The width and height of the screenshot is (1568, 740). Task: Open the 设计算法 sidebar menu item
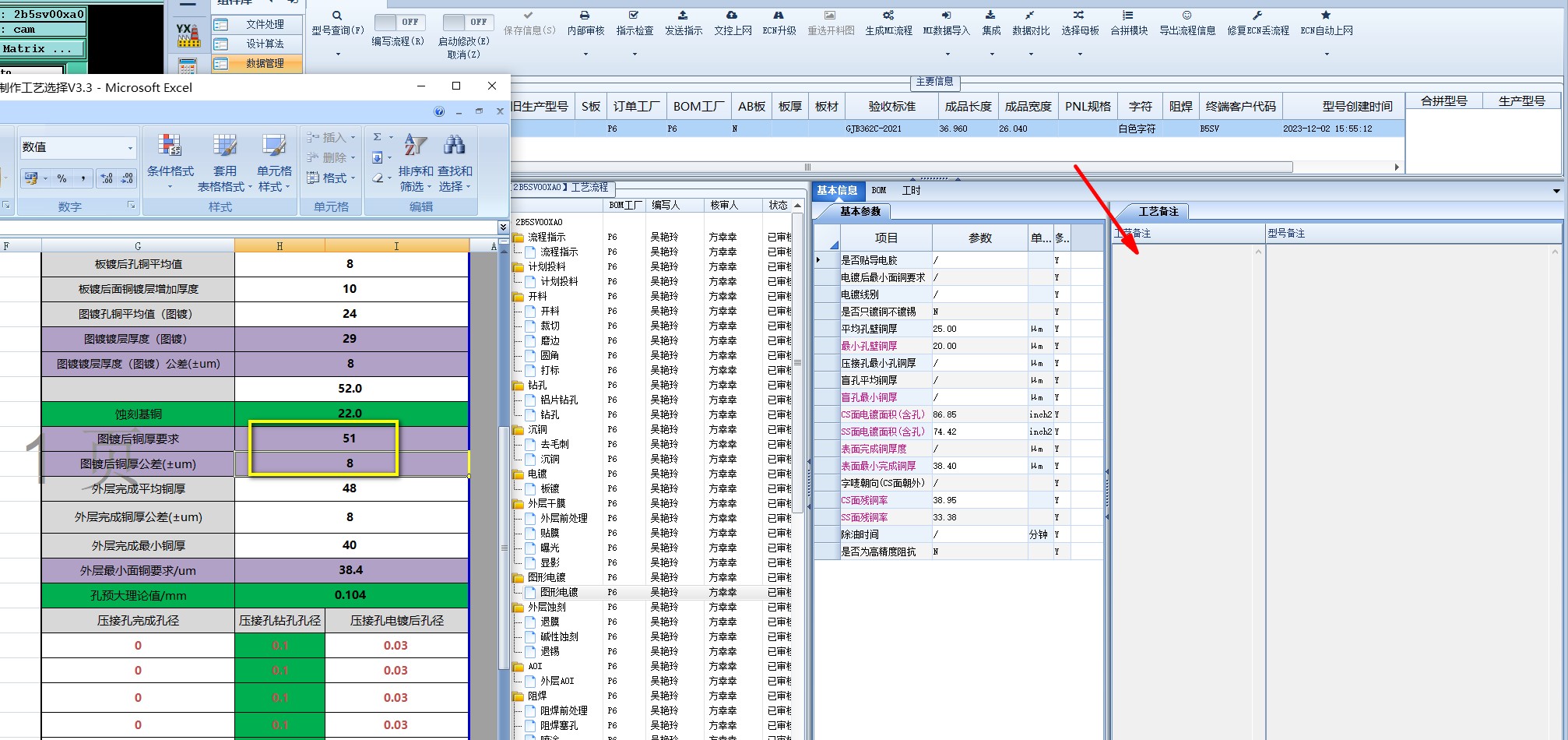click(x=258, y=44)
